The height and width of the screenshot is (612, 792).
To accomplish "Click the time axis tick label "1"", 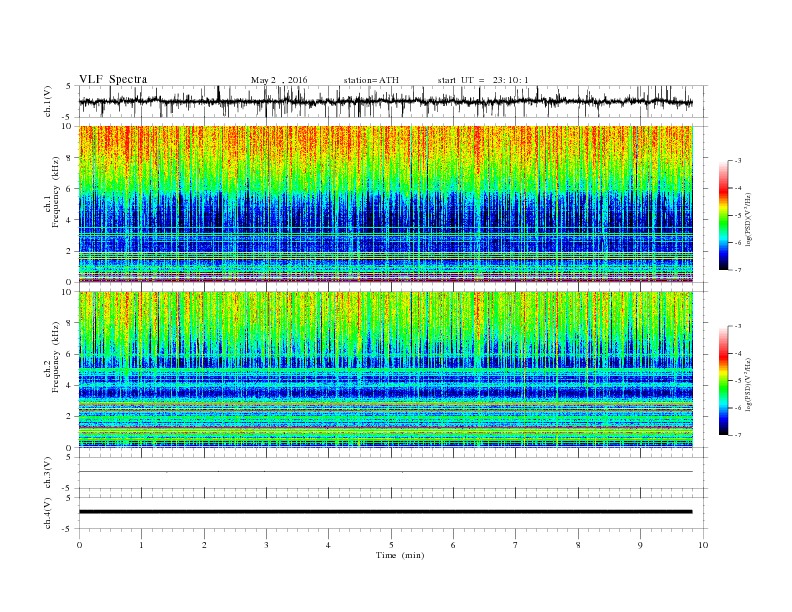I will click(x=141, y=545).
